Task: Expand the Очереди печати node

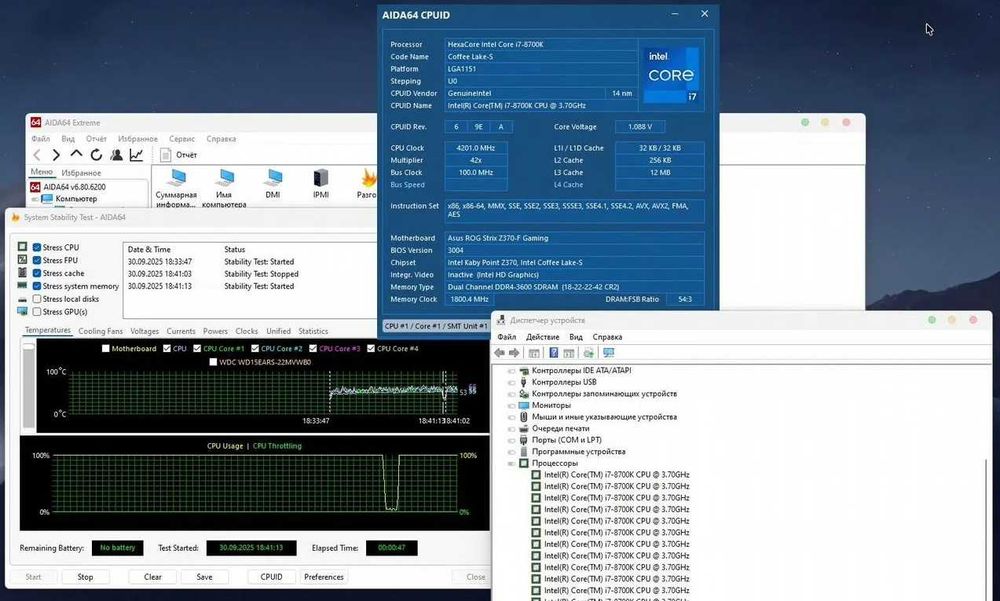Action: pyautogui.click(x=511, y=429)
